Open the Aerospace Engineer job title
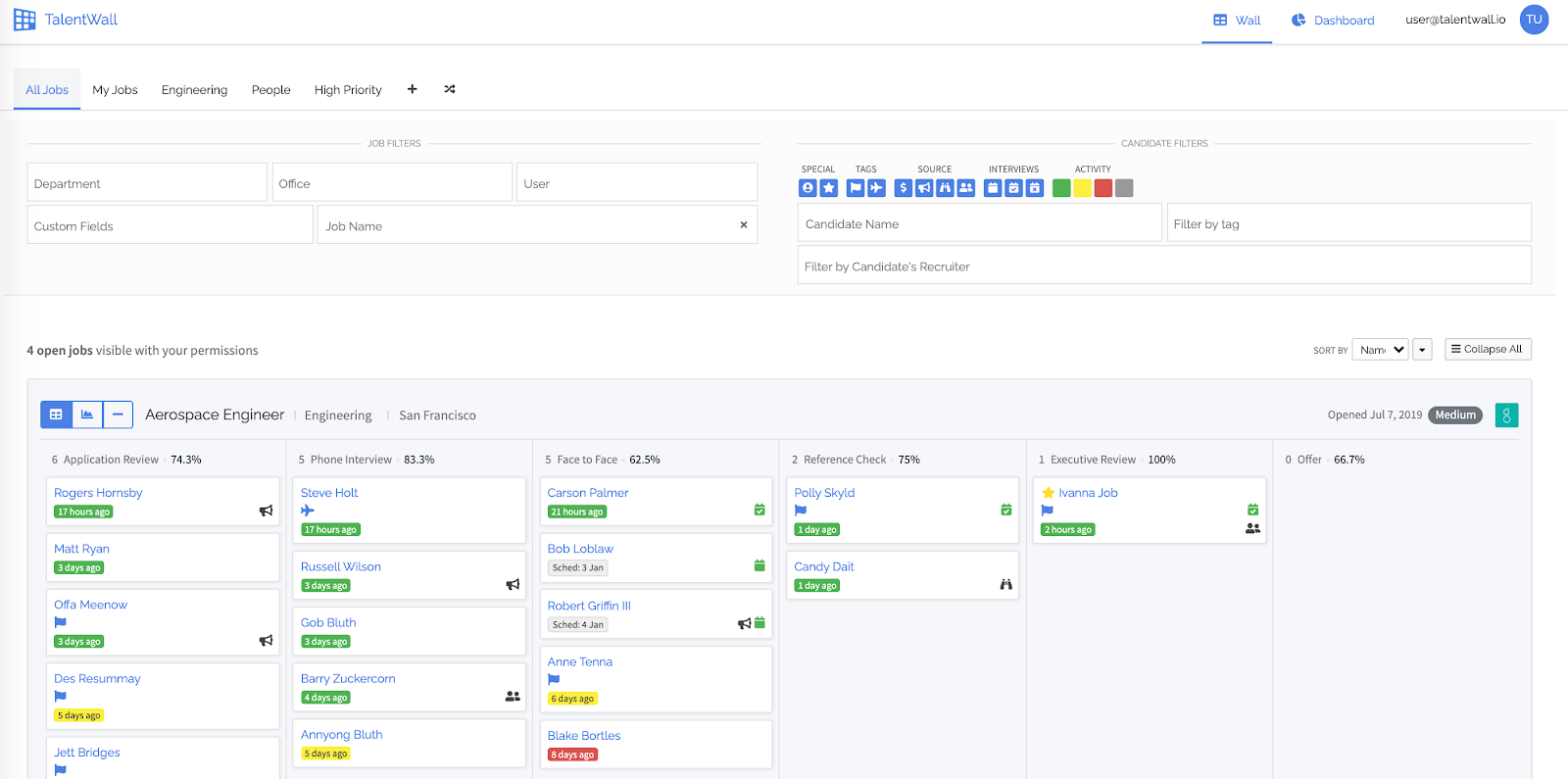Screen dimensions: 1568x779 coord(215,414)
